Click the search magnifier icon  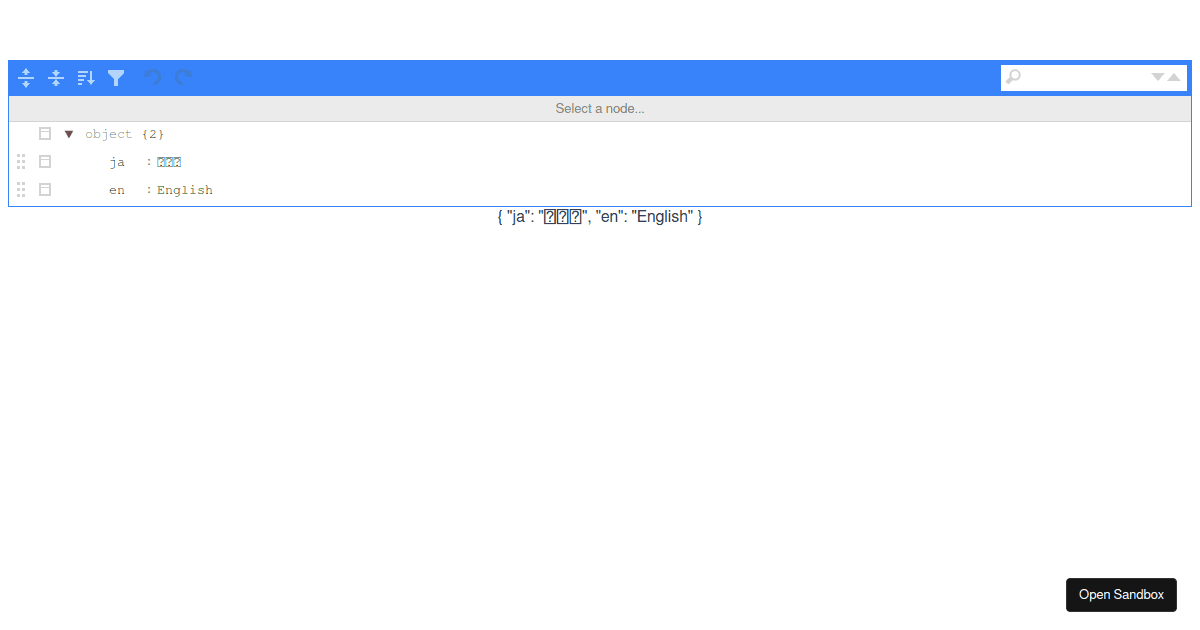pyautogui.click(x=1014, y=77)
